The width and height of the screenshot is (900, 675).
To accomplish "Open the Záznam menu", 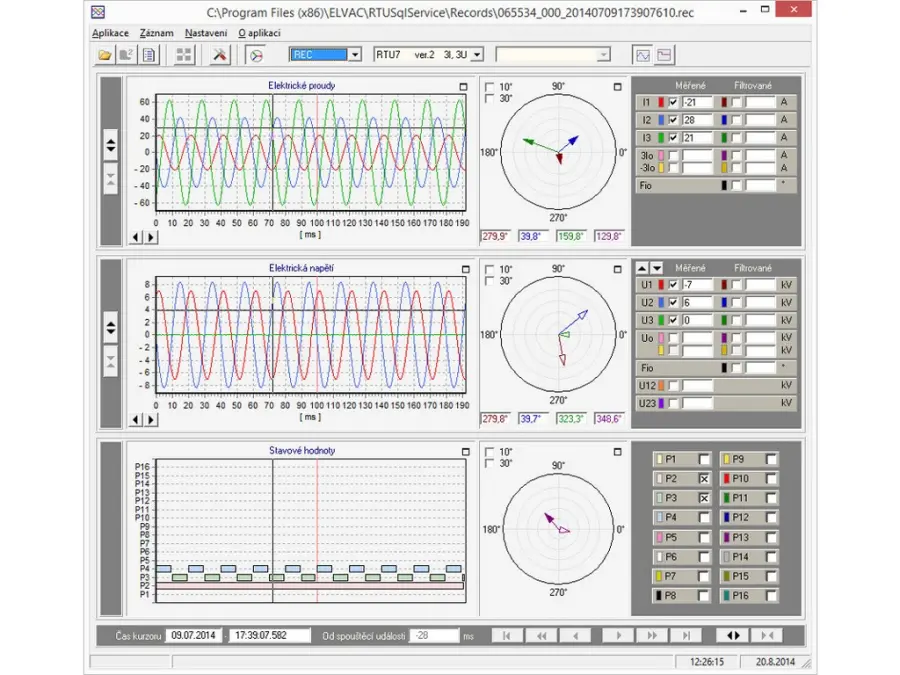I will [156, 33].
